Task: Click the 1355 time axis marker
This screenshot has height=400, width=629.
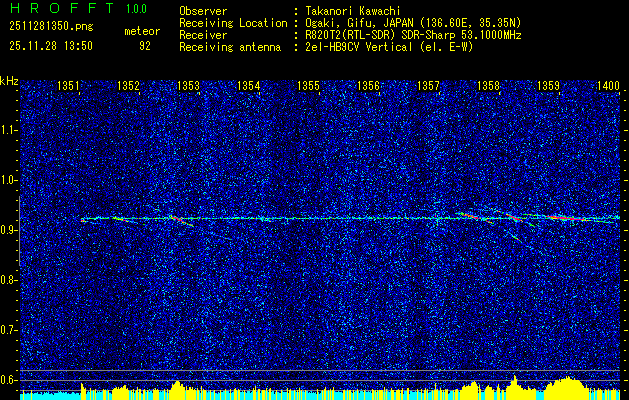Action: [308, 85]
